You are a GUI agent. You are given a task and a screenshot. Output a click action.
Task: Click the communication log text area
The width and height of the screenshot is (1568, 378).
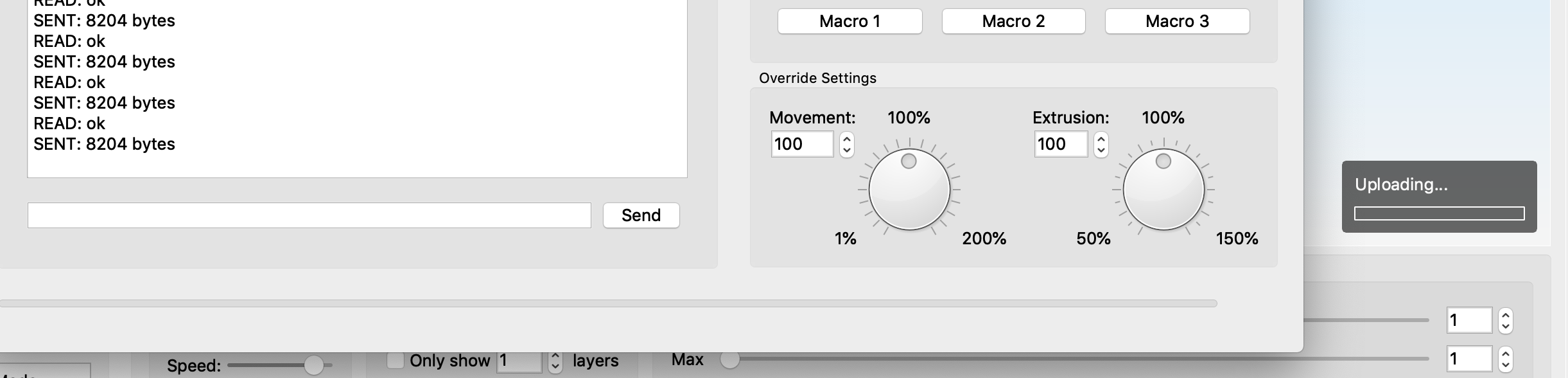(357, 89)
